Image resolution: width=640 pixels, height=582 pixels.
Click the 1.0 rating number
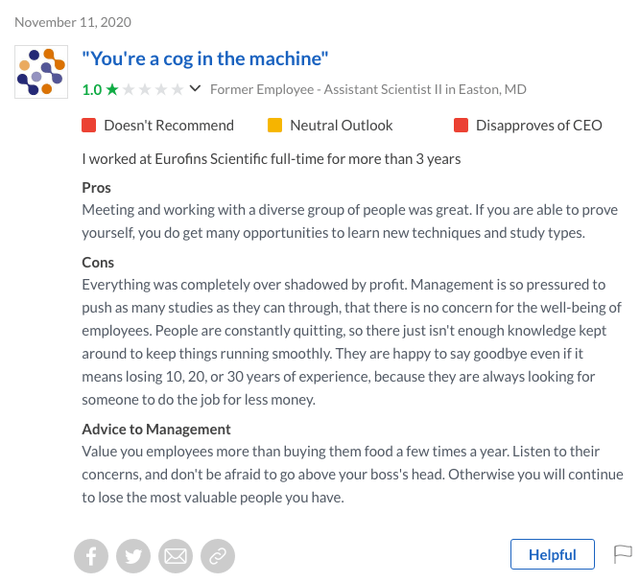click(x=91, y=90)
